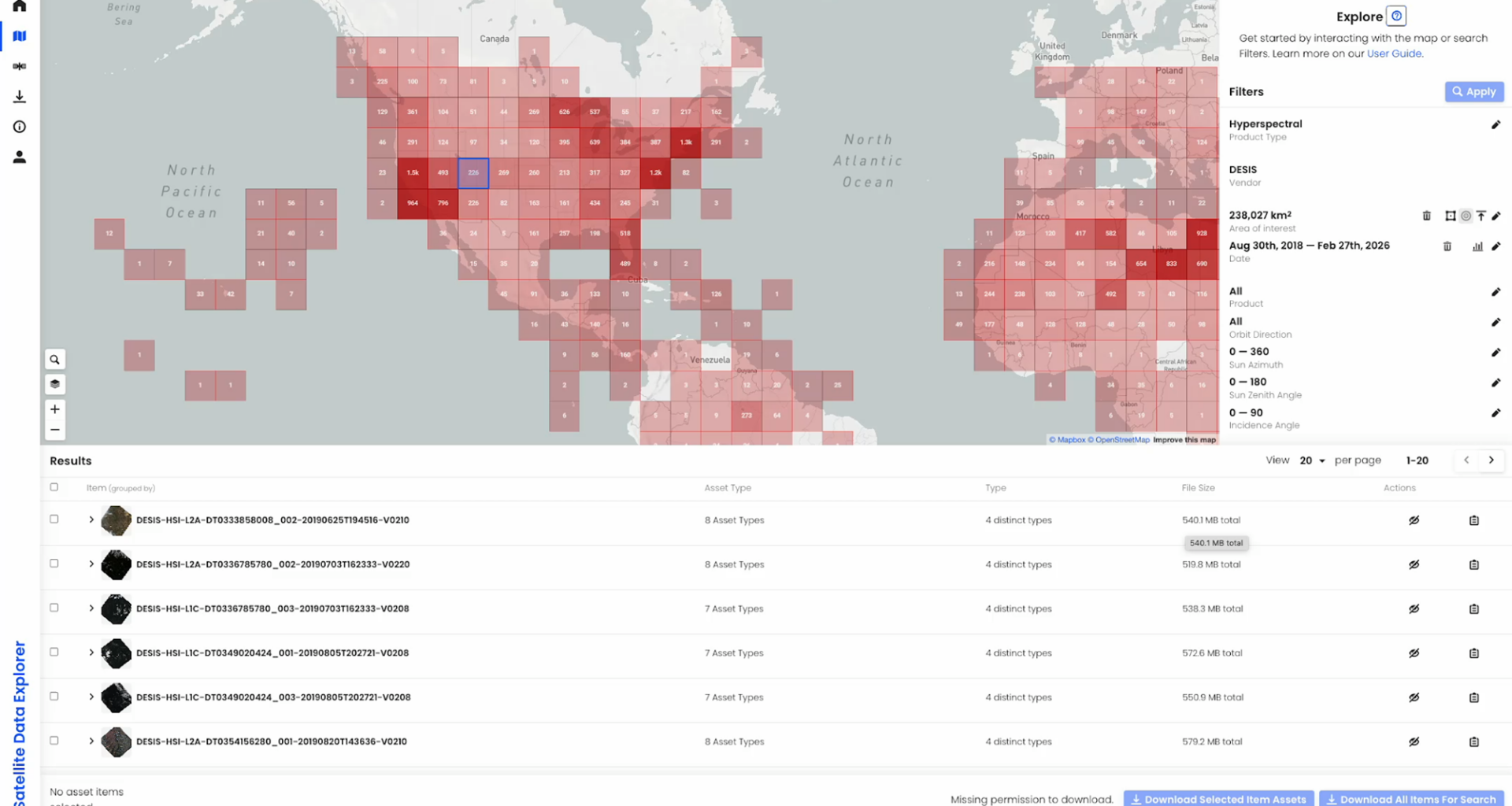
Task: Open the Home page from the sidebar
Action: [19, 6]
